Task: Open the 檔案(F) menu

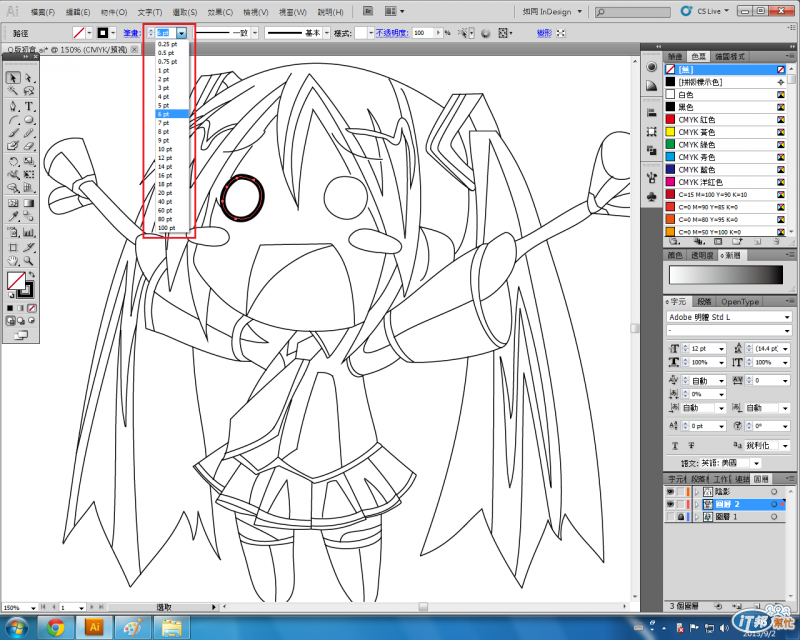Action: click(43, 12)
